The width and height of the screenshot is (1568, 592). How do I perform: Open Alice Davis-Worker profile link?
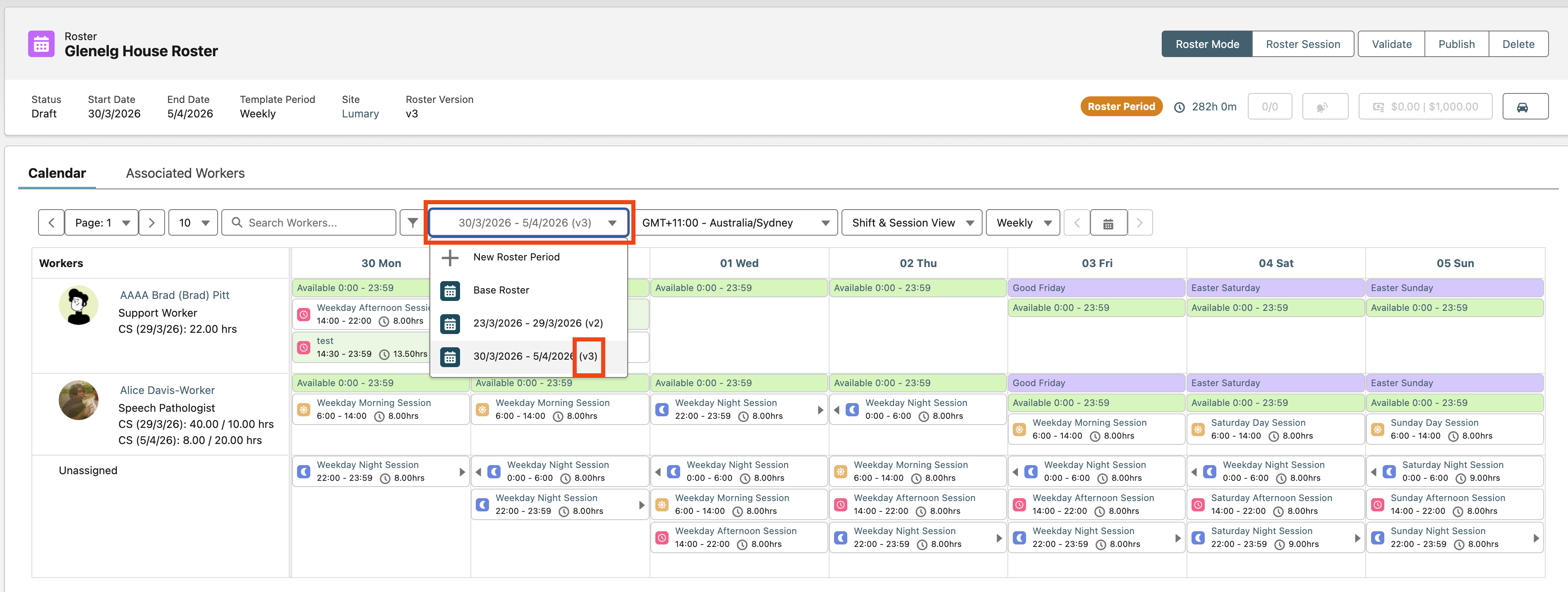[167, 391]
